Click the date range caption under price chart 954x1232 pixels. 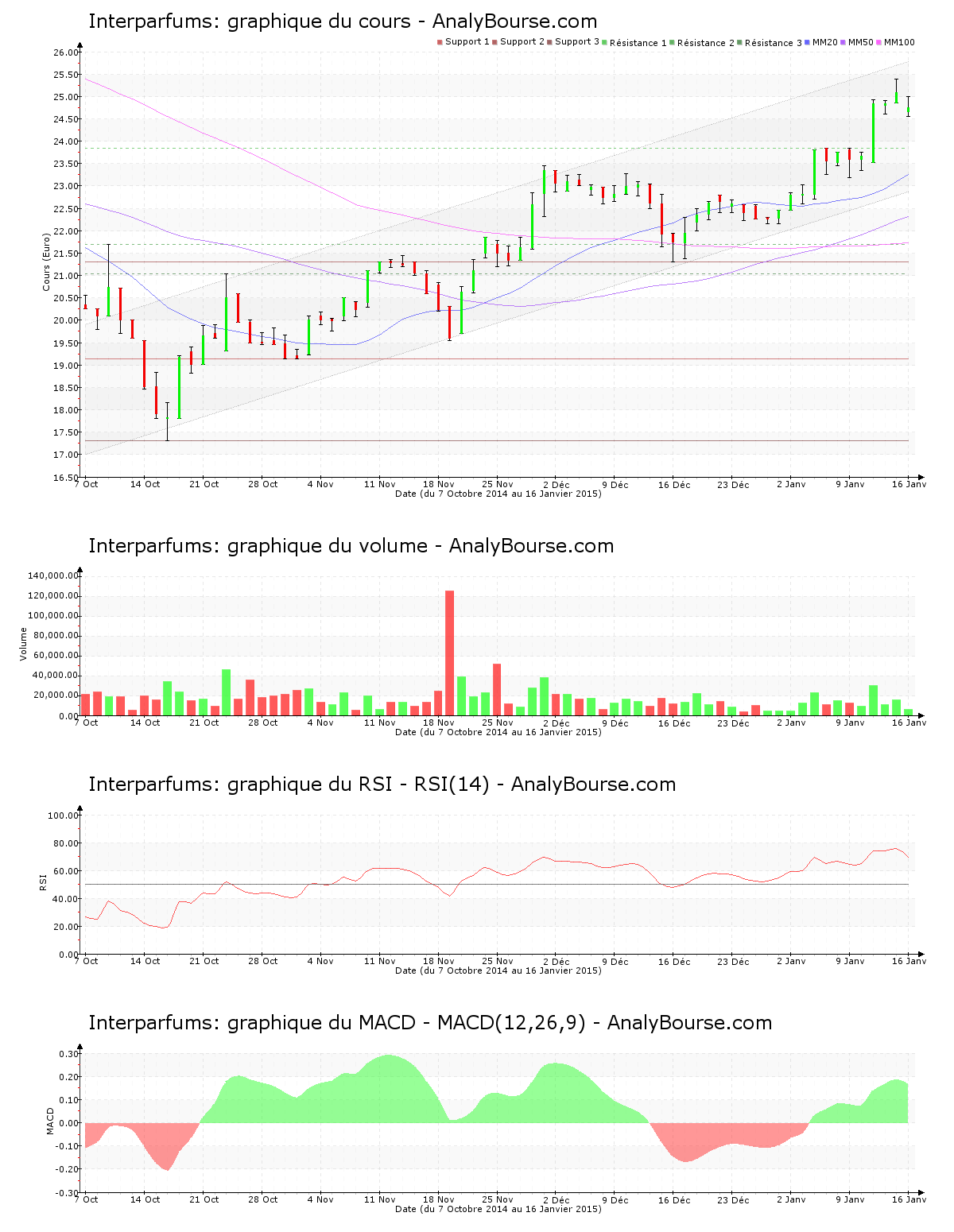pyautogui.click(x=498, y=494)
